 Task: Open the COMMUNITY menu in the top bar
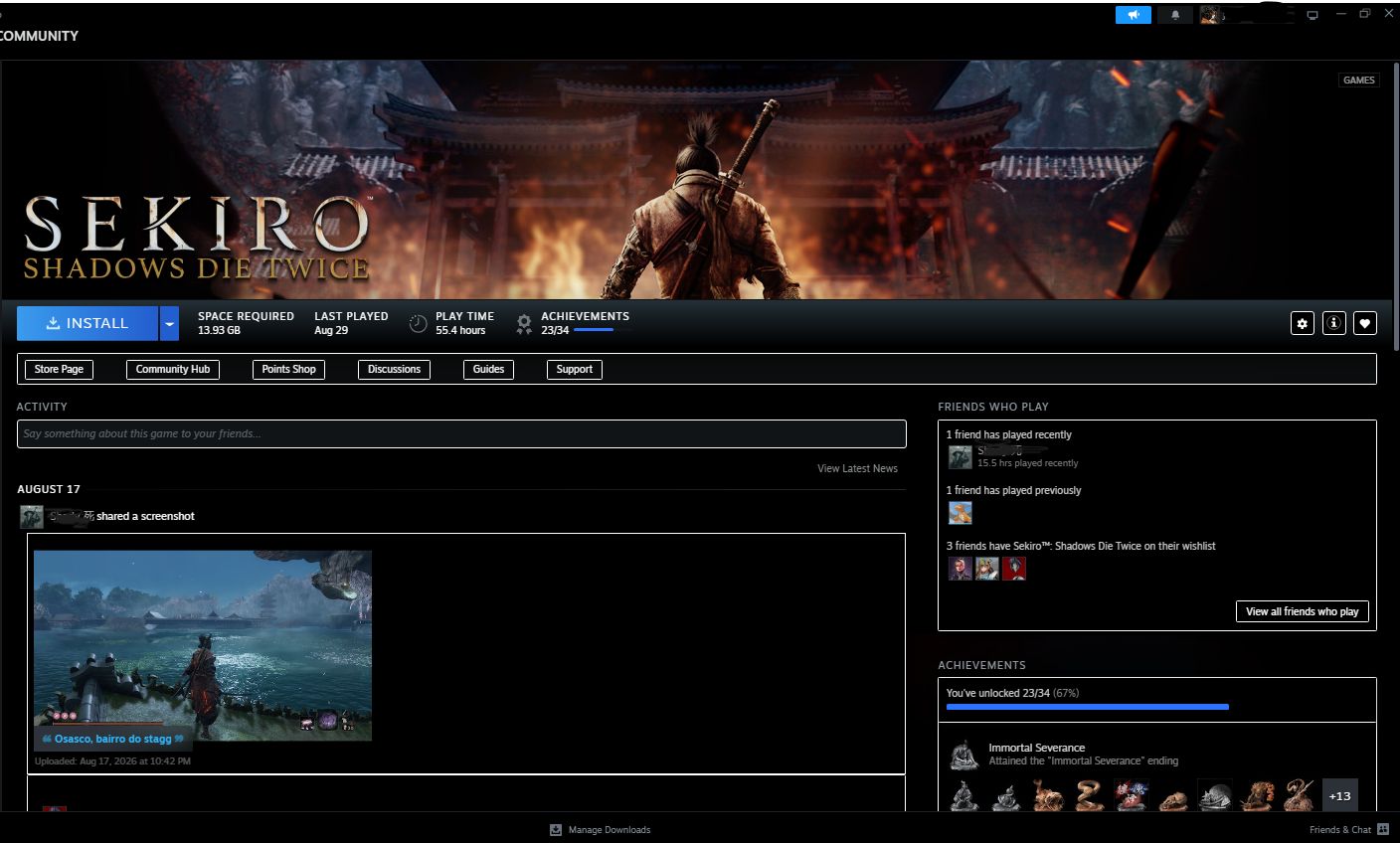click(39, 36)
